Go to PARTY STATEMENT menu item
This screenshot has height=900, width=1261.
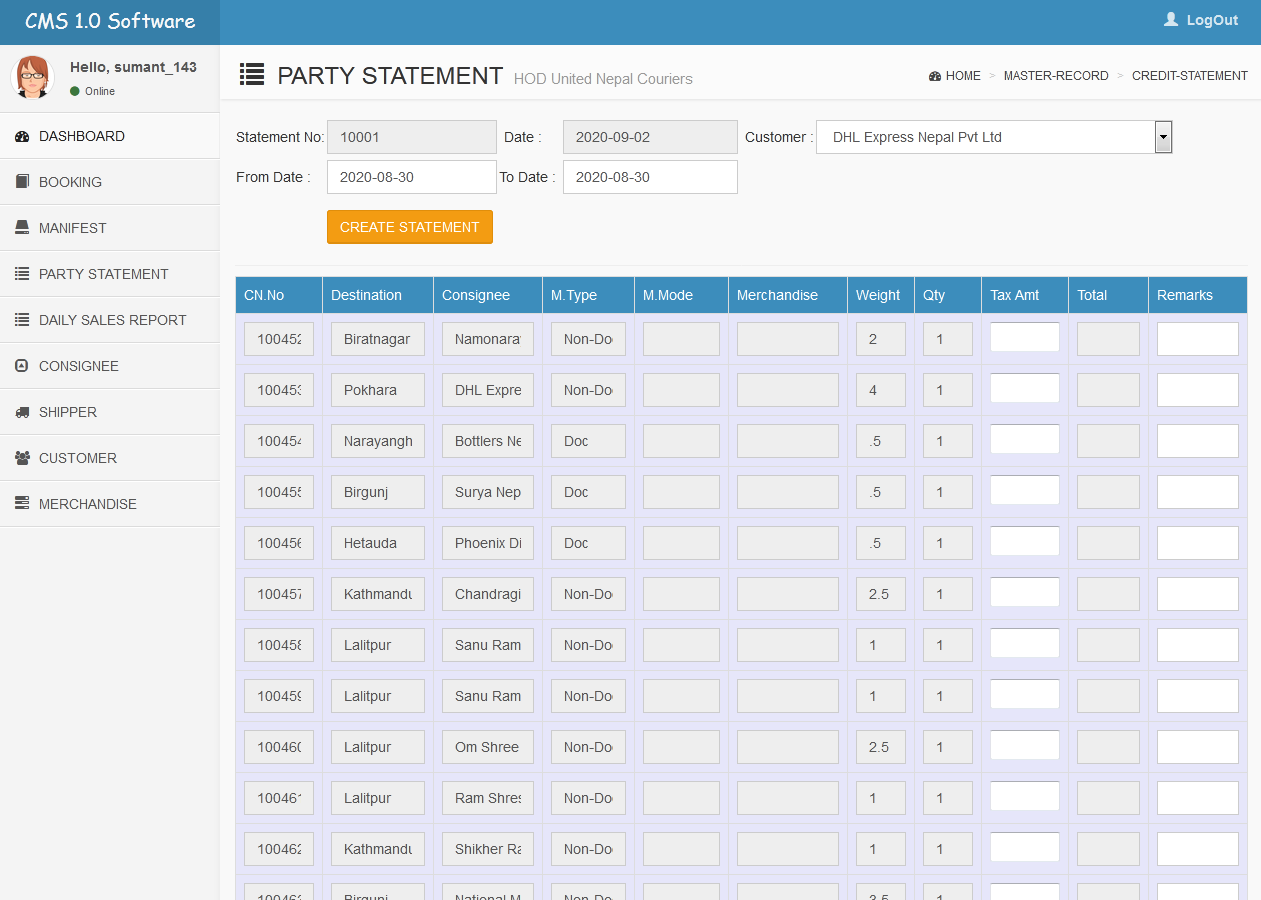click(x=110, y=274)
